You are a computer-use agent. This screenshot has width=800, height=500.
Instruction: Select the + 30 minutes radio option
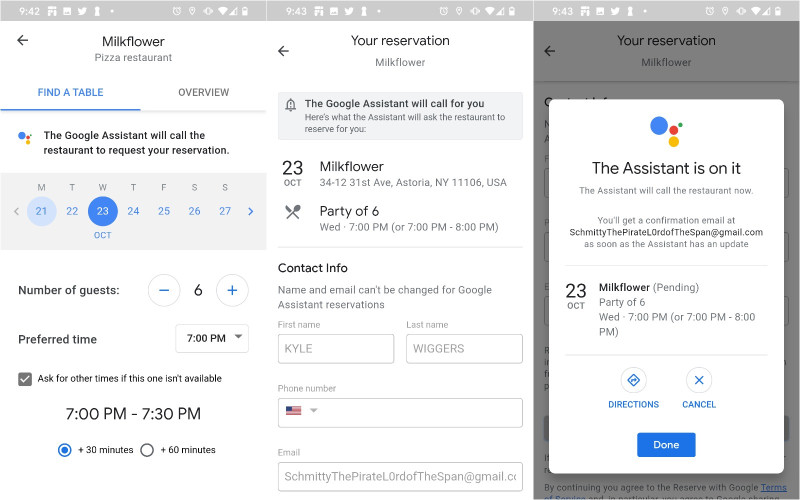point(65,450)
